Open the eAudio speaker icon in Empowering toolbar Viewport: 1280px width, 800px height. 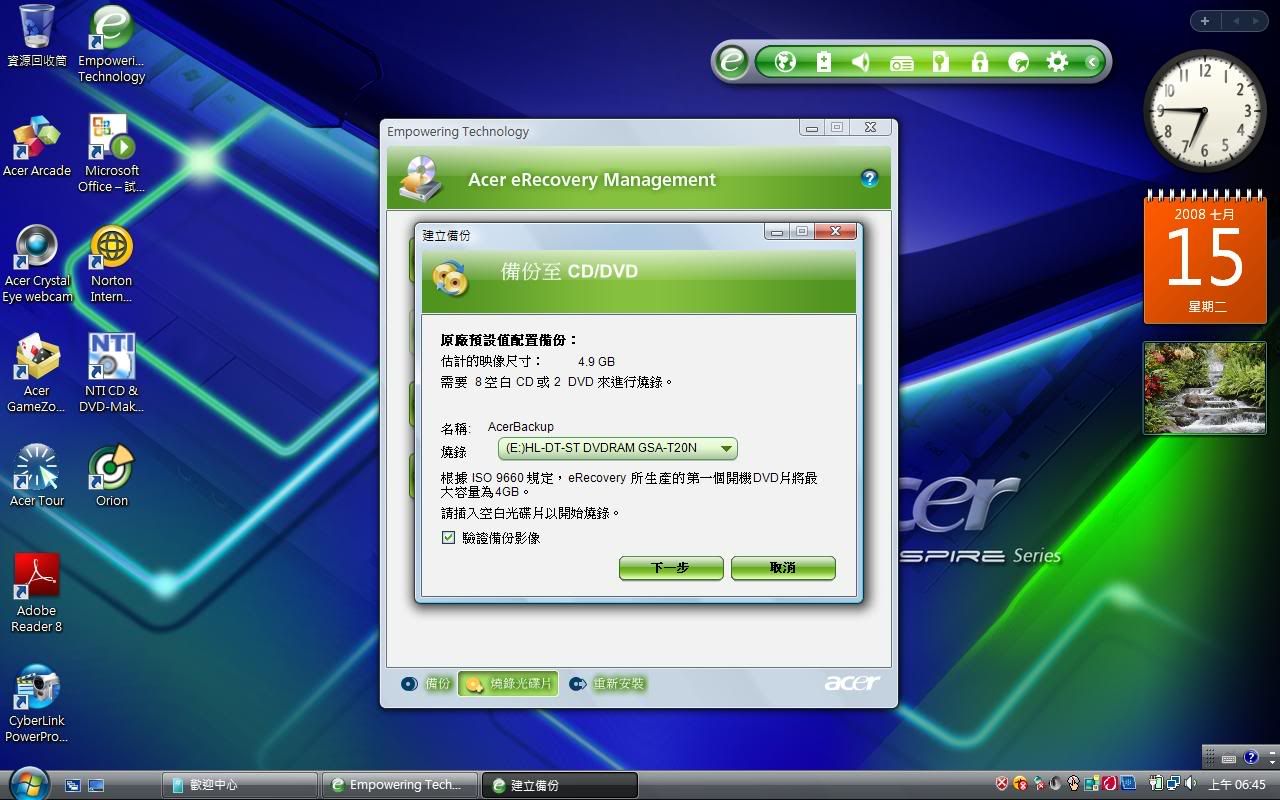(861, 62)
